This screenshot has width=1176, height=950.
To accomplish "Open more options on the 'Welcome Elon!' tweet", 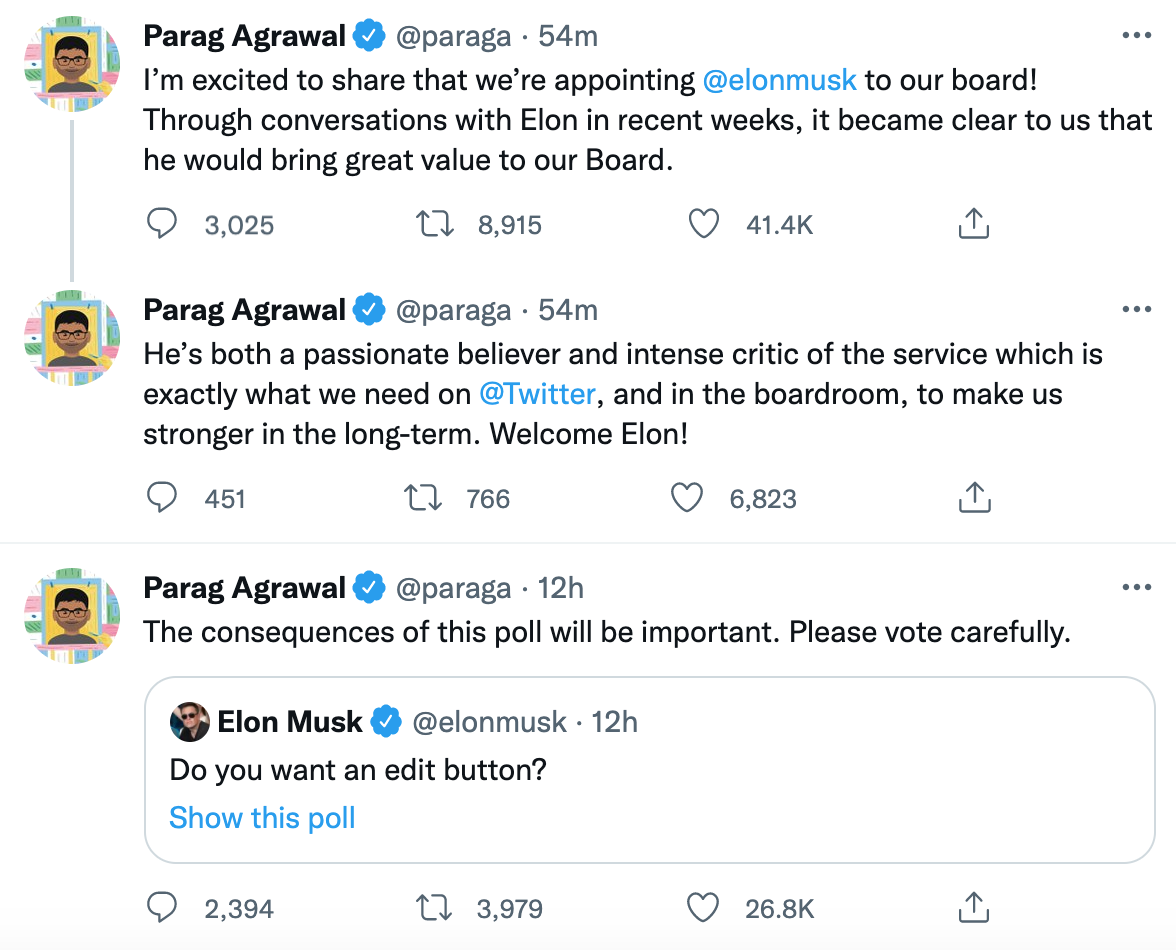I will [x=1137, y=309].
